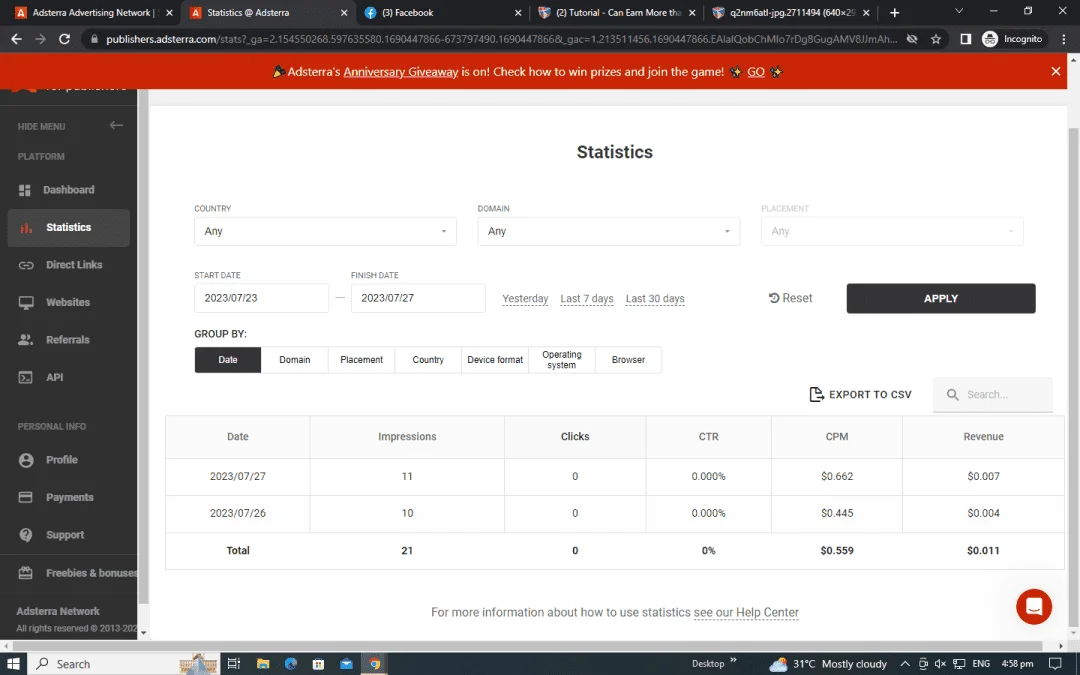The width and height of the screenshot is (1080, 675).
Task: Group statistics by Date
Action: click(x=228, y=360)
